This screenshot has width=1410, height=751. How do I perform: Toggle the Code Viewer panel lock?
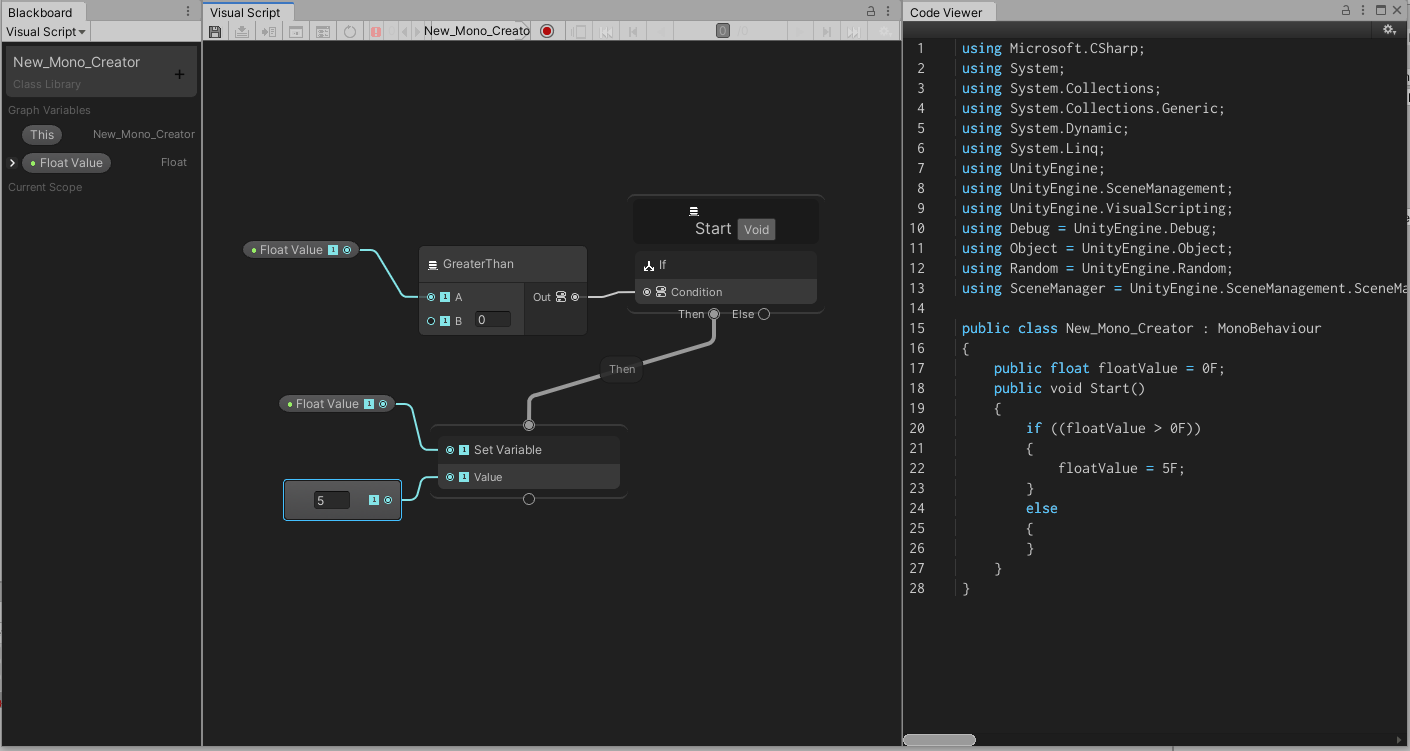[x=1346, y=9]
